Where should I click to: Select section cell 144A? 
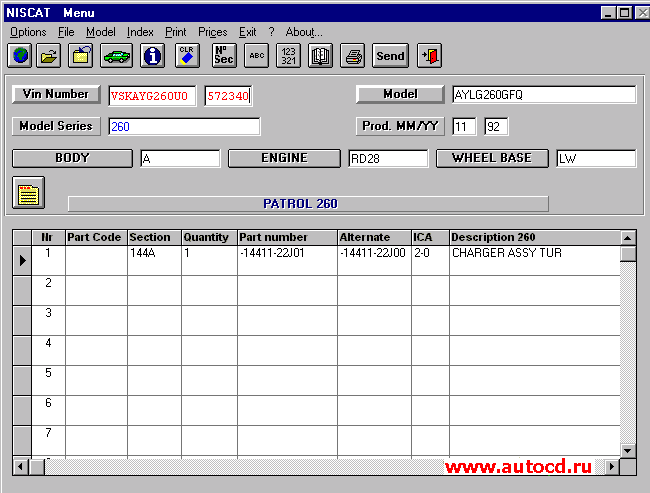click(154, 260)
